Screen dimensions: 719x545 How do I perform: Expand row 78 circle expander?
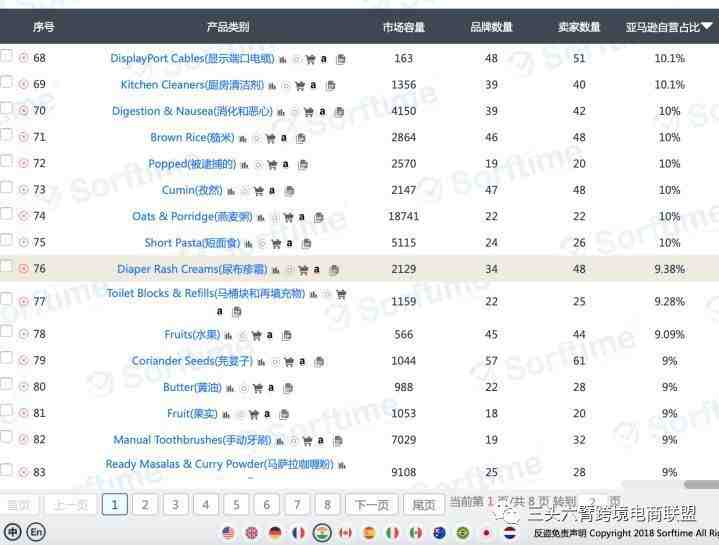(23, 334)
